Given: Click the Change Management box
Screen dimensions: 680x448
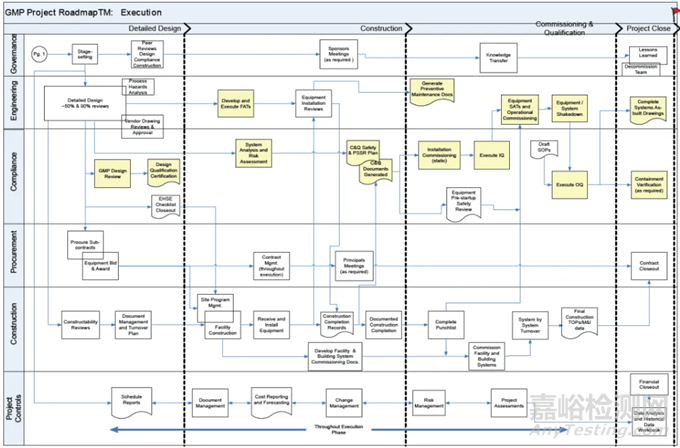Looking at the screenshot, I should click(x=344, y=405).
